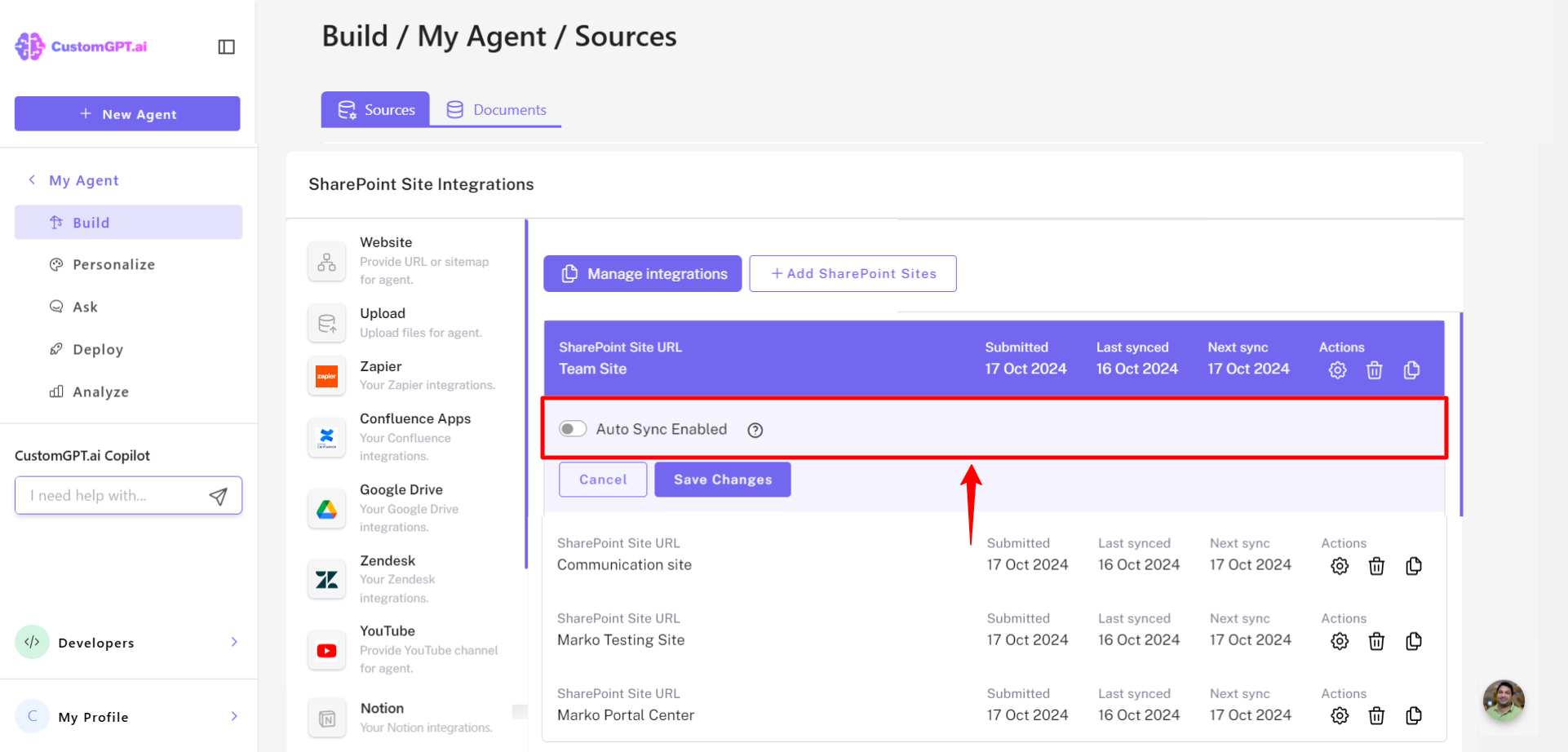Image resolution: width=1568 pixels, height=752 pixels.
Task: Click Add SharePoint Sites button
Action: (853, 273)
